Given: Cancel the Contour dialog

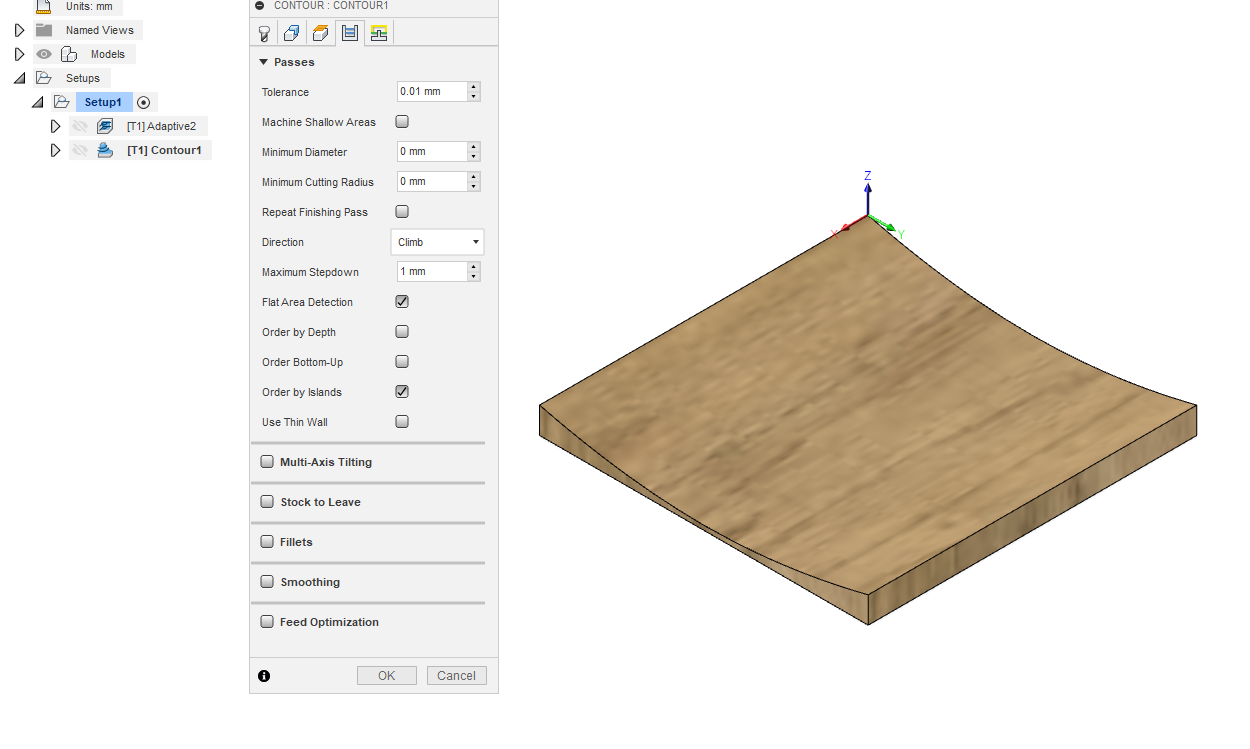Looking at the screenshot, I should click(456, 676).
